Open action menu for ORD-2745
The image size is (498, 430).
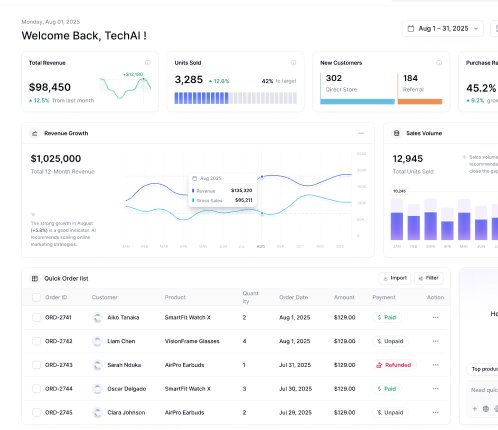tap(435, 412)
